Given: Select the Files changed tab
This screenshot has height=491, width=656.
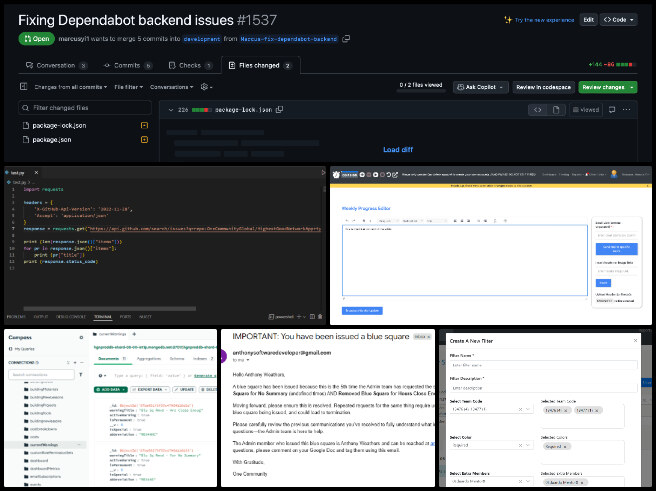Looking at the screenshot, I should click(260, 65).
